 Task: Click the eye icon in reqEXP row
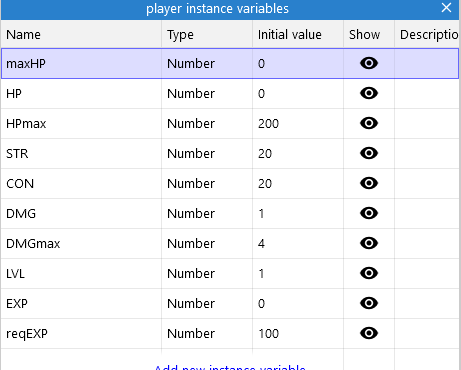[369, 333]
